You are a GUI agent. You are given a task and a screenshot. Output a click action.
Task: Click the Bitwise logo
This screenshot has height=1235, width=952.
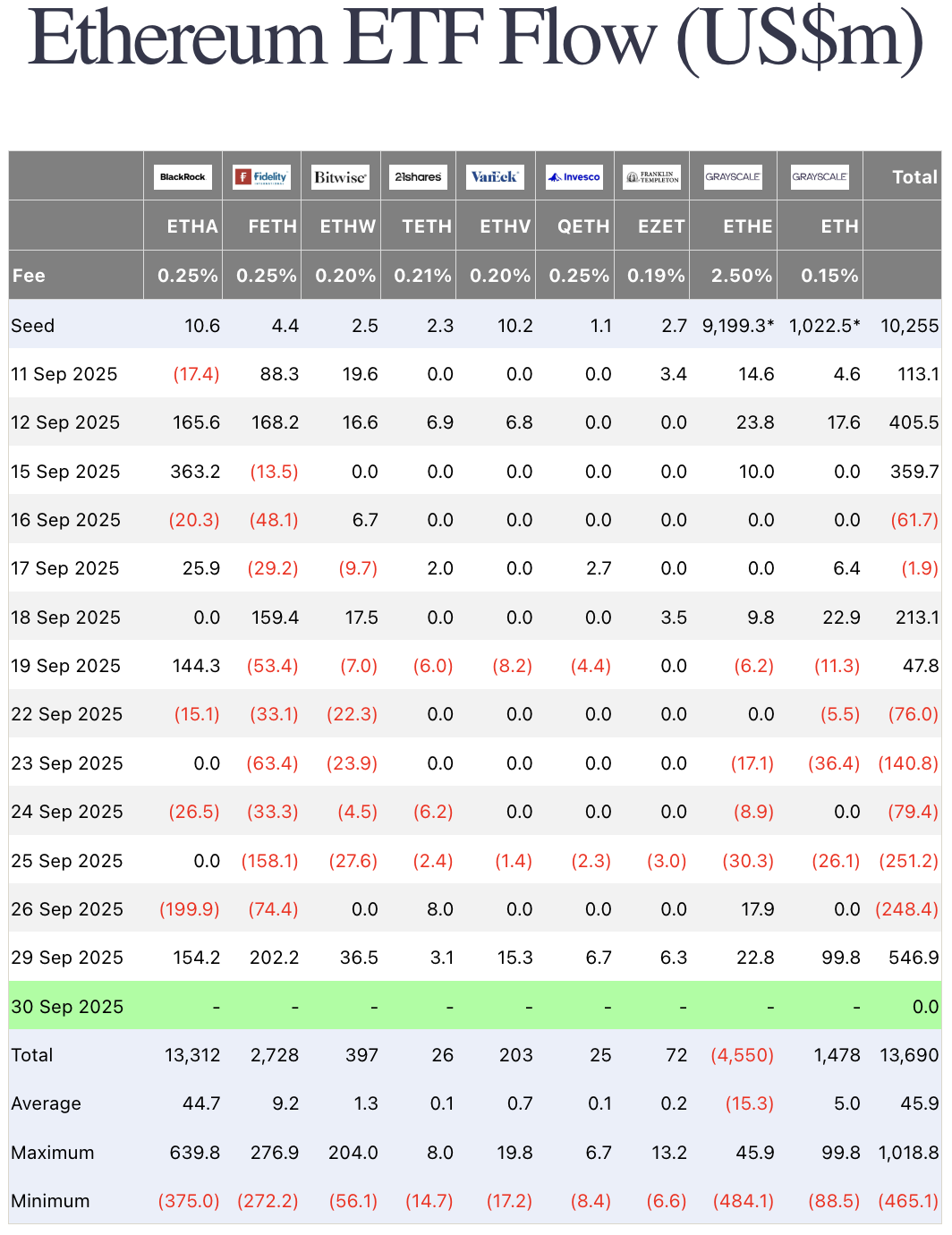[340, 176]
